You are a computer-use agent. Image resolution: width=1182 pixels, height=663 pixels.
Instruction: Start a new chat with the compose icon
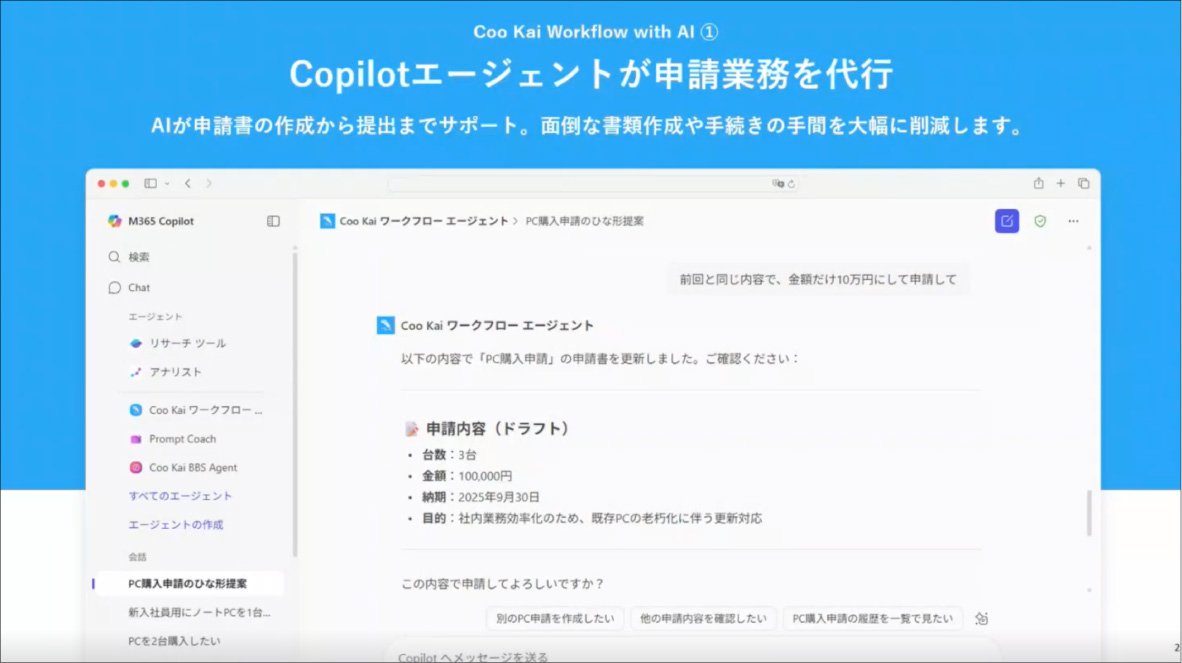1006,220
